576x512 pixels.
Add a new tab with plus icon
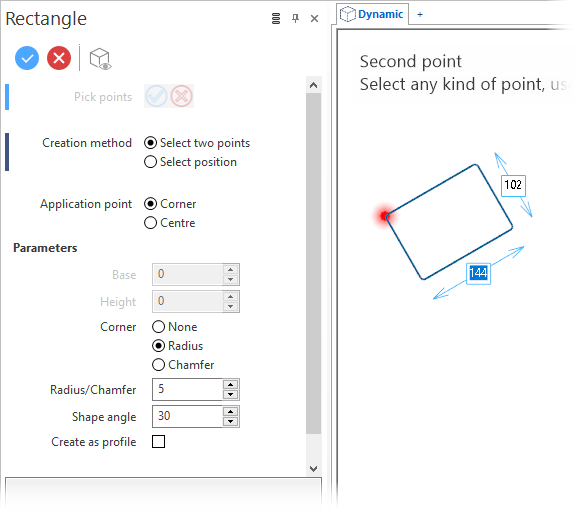tap(420, 15)
